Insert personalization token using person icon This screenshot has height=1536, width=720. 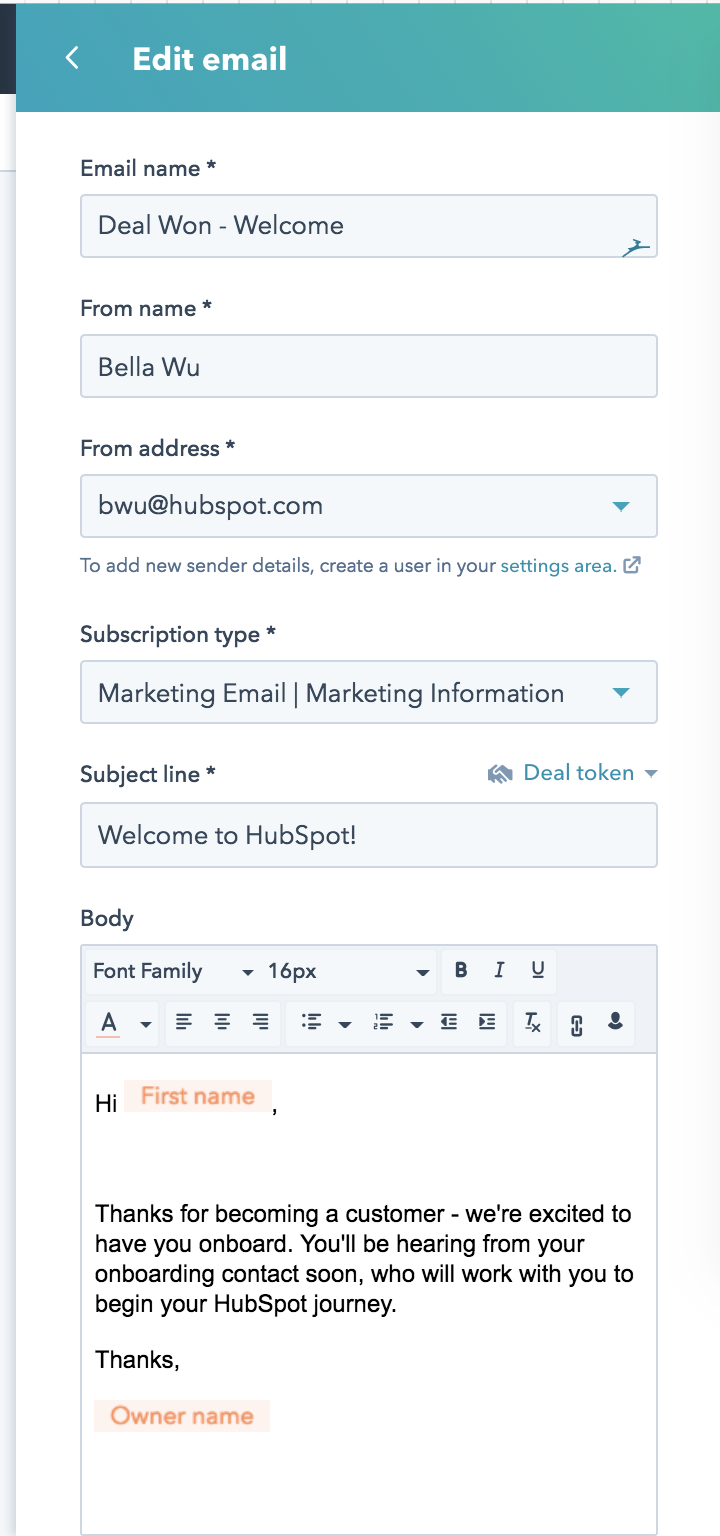coord(615,1023)
